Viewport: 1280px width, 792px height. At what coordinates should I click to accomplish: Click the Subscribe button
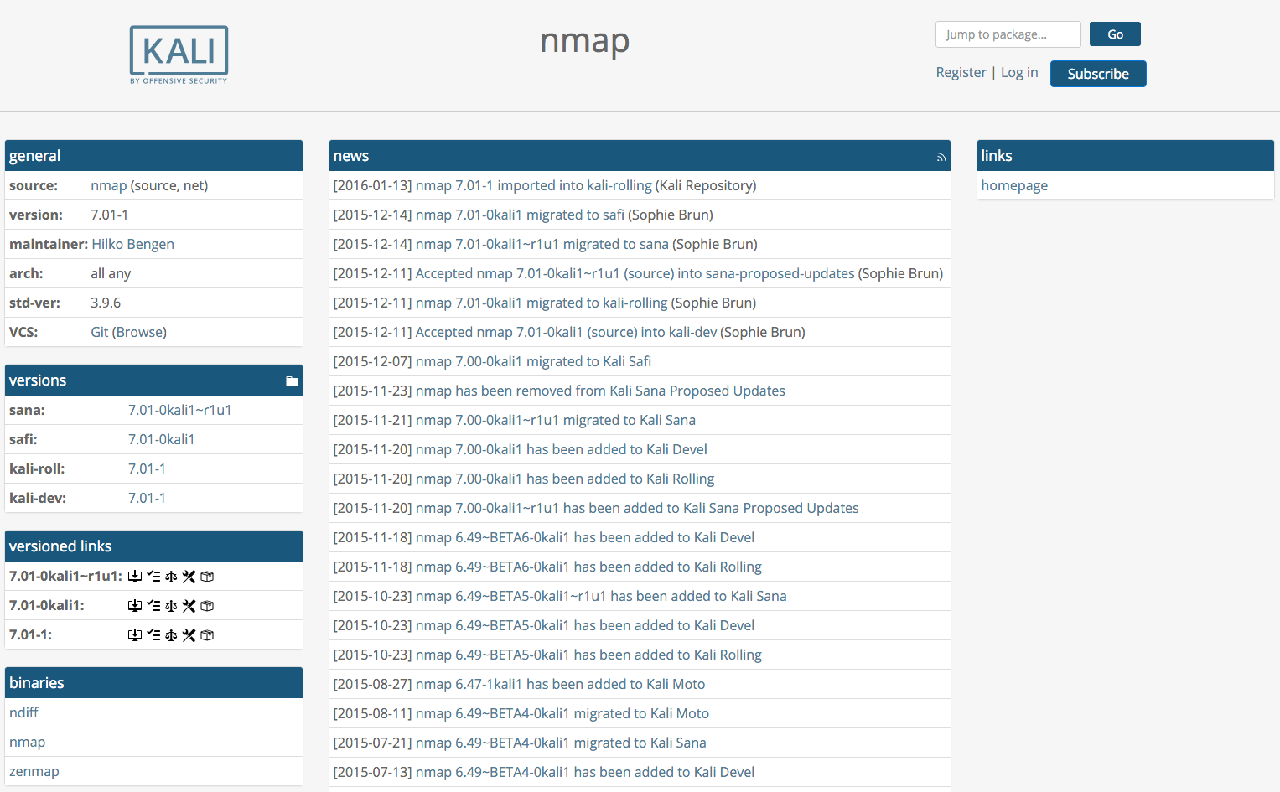pos(1097,74)
